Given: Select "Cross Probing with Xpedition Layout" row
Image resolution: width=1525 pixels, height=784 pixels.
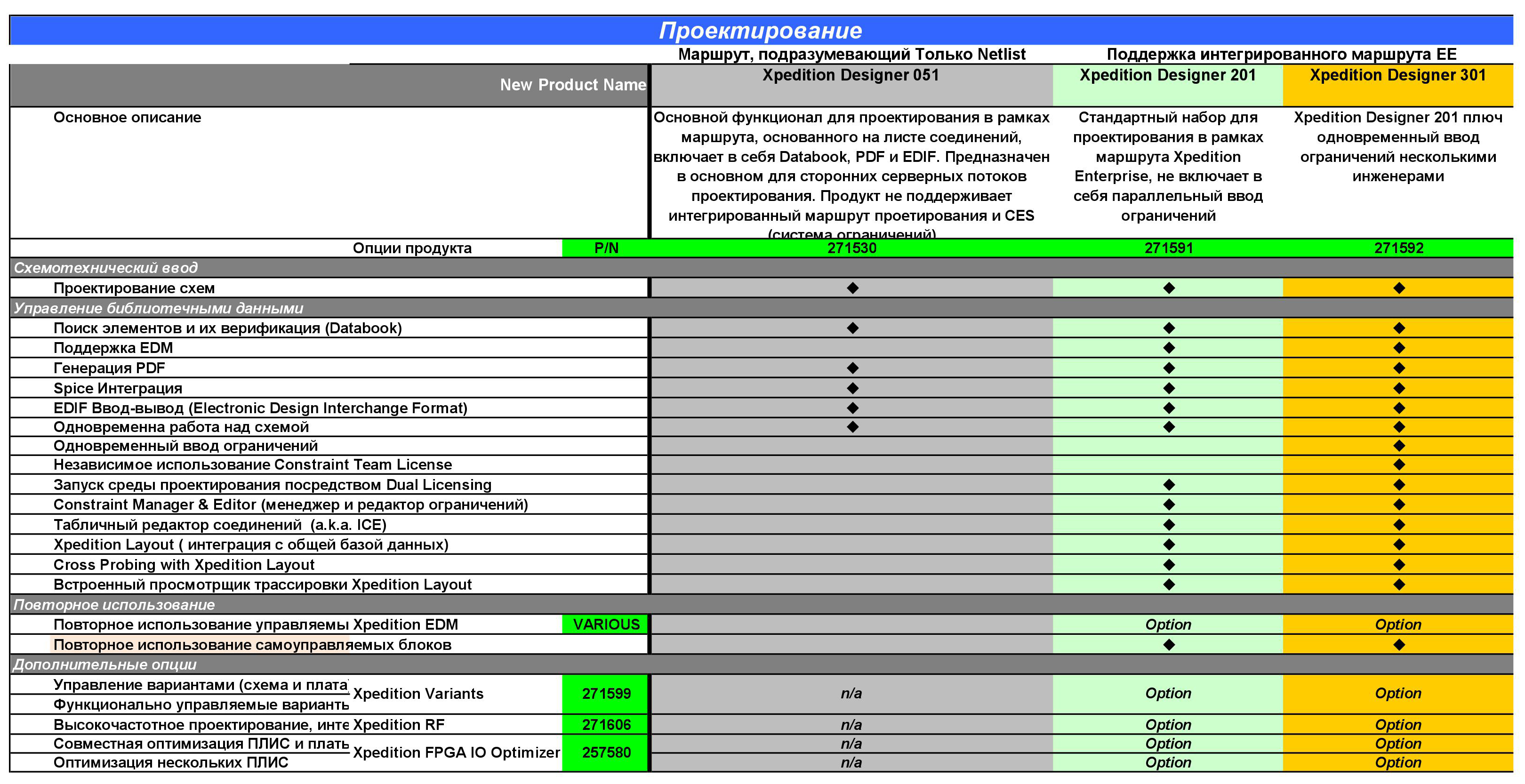Looking at the screenshot, I should [184, 565].
